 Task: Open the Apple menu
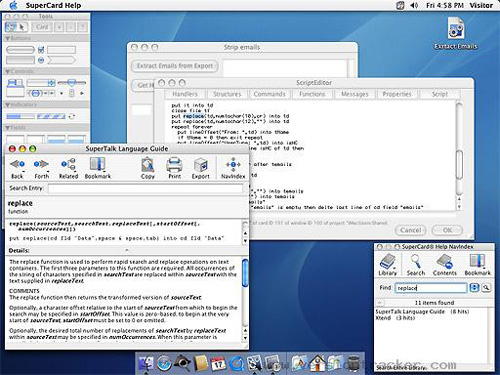13,5
